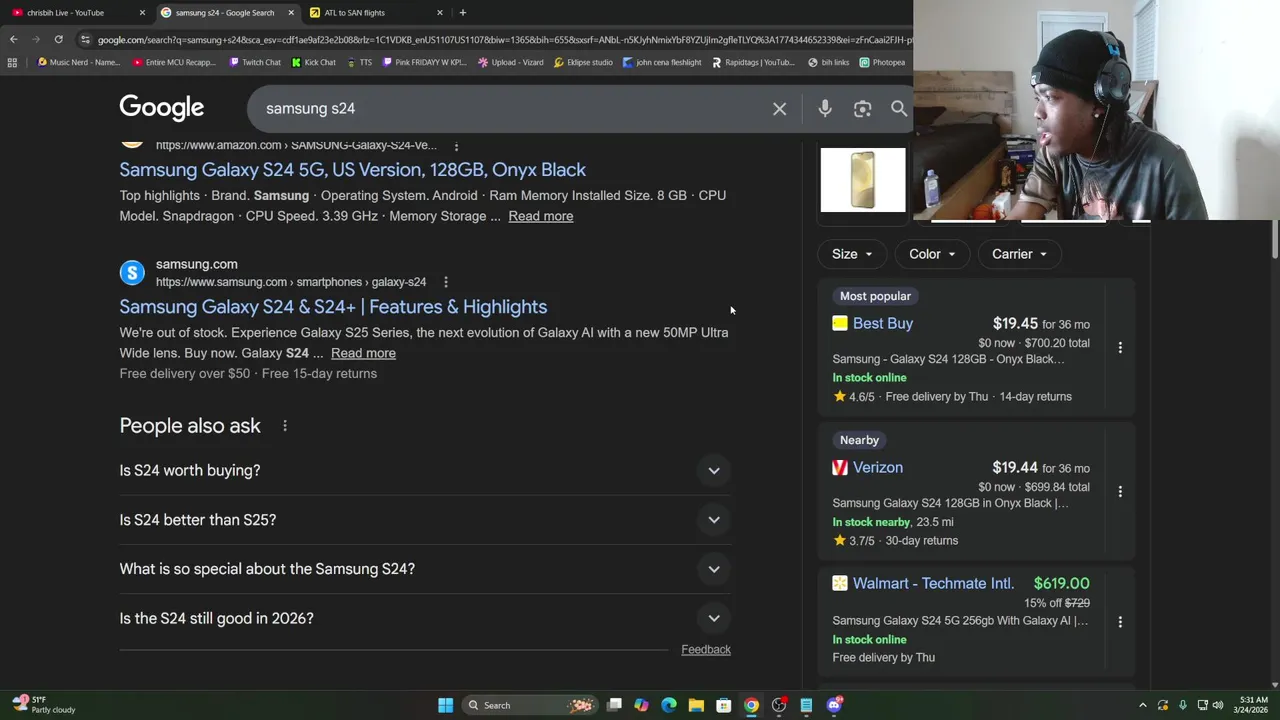This screenshot has height=720, width=1280.
Task: Open a new browser tab
Action: 462,12
